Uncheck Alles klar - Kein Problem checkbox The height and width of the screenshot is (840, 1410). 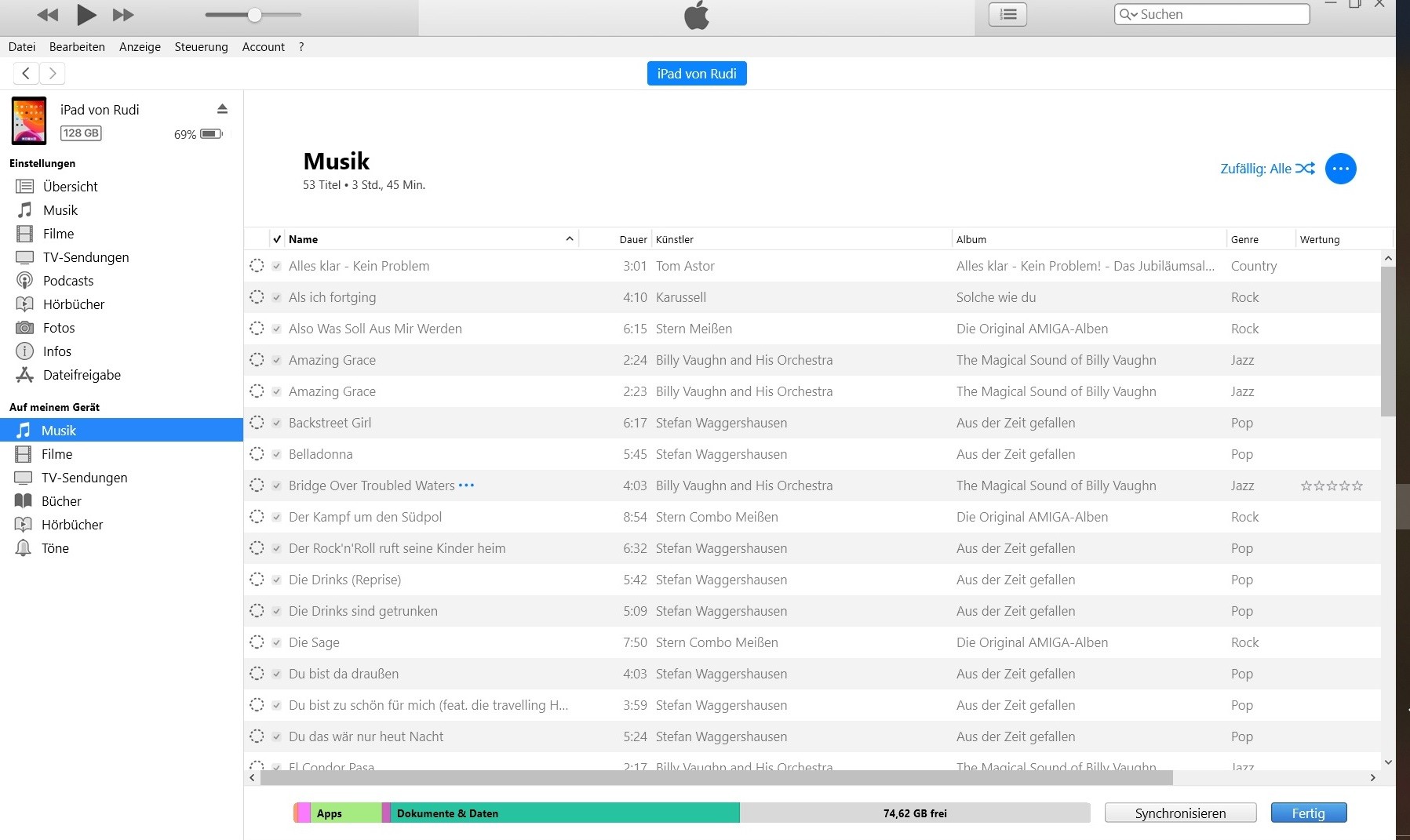276,266
